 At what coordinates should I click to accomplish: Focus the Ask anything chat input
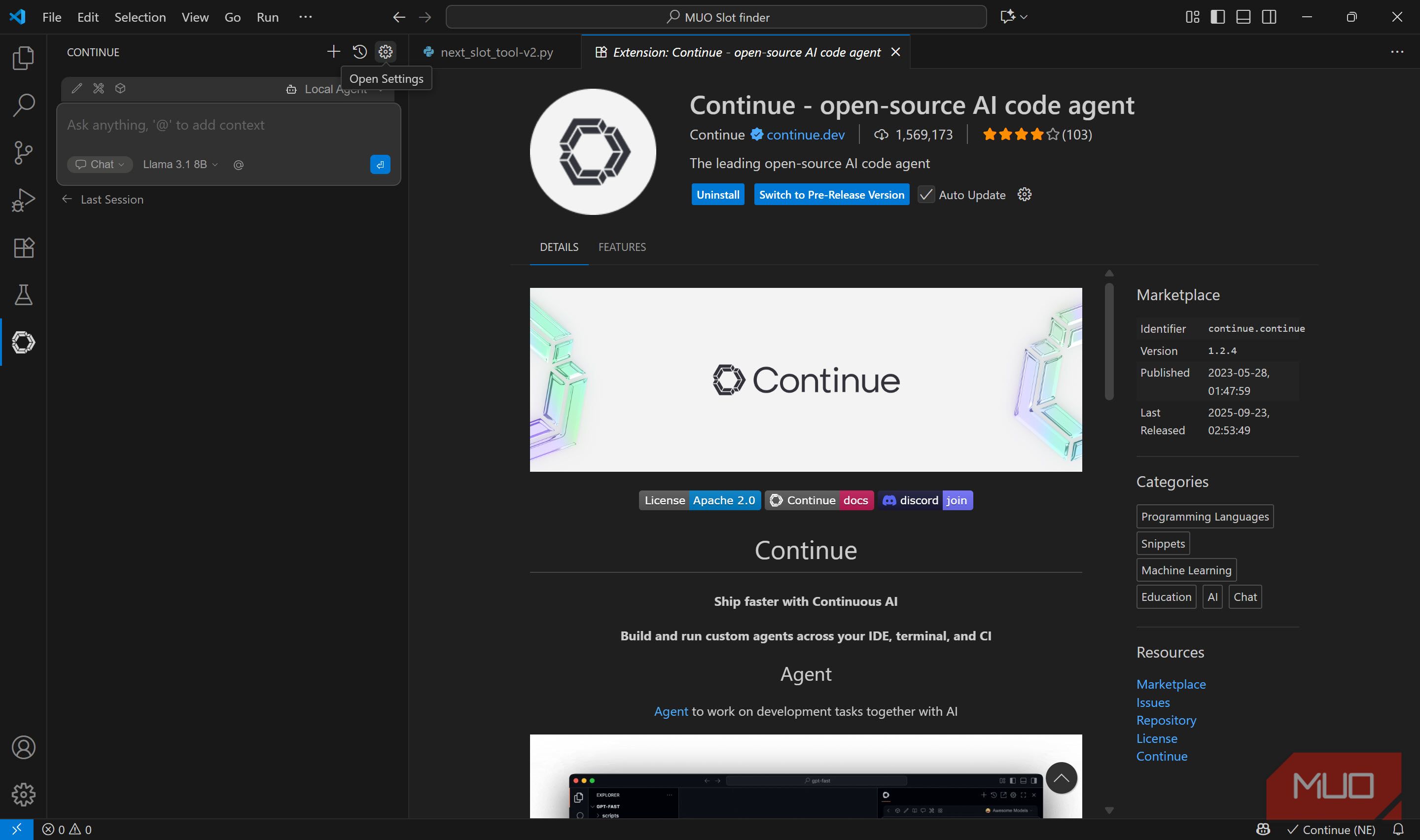pyautogui.click(x=228, y=125)
